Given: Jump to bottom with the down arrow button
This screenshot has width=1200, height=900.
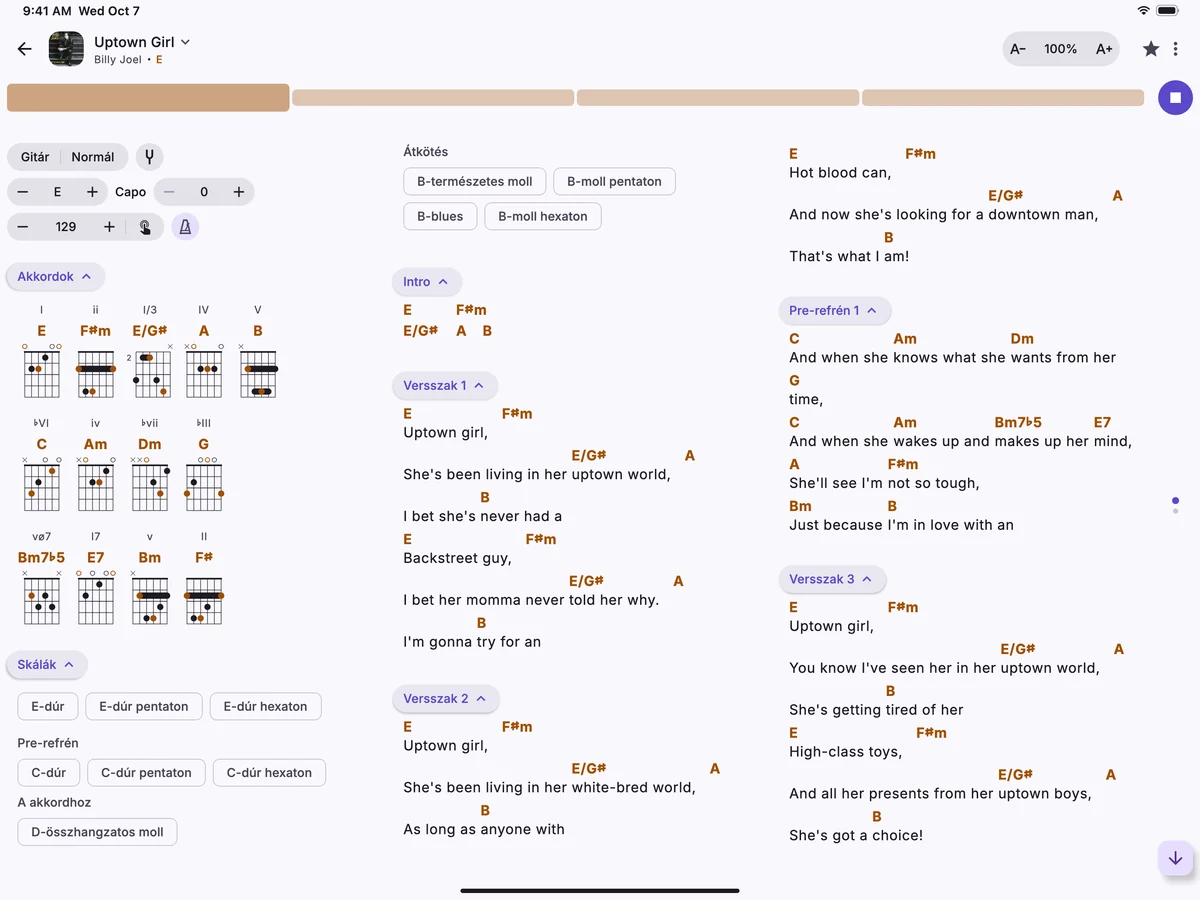Looking at the screenshot, I should pos(1175,858).
